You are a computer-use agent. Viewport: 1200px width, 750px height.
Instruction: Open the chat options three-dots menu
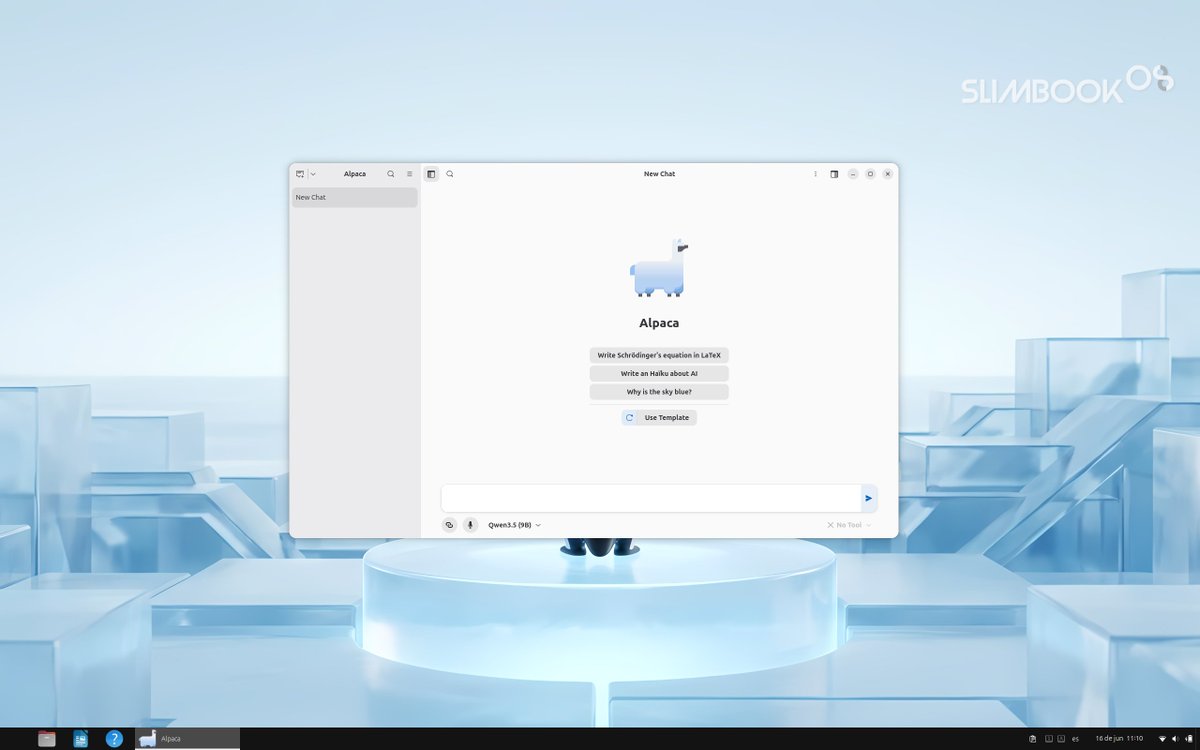point(815,174)
